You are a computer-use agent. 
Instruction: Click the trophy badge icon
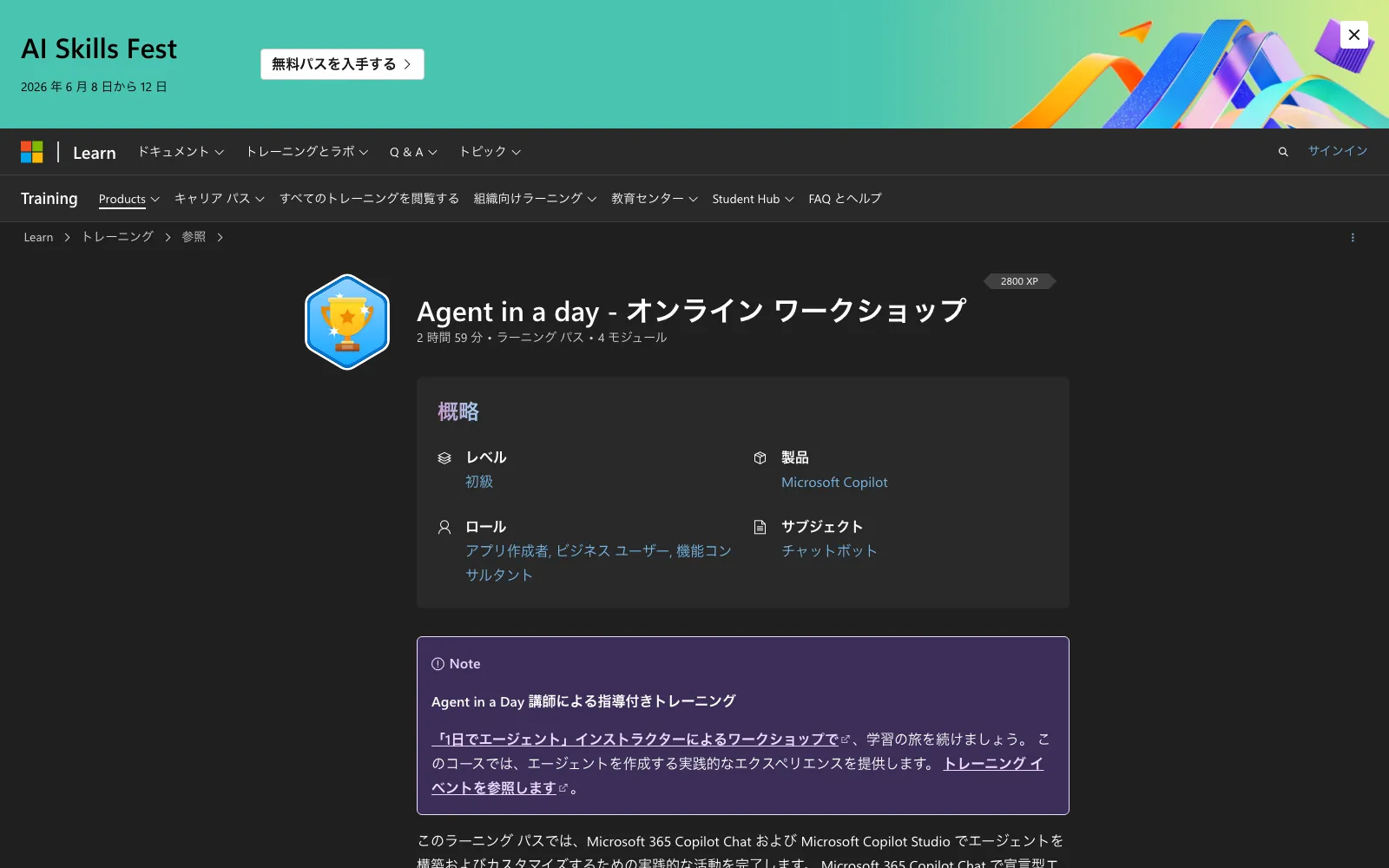click(x=347, y=322)
